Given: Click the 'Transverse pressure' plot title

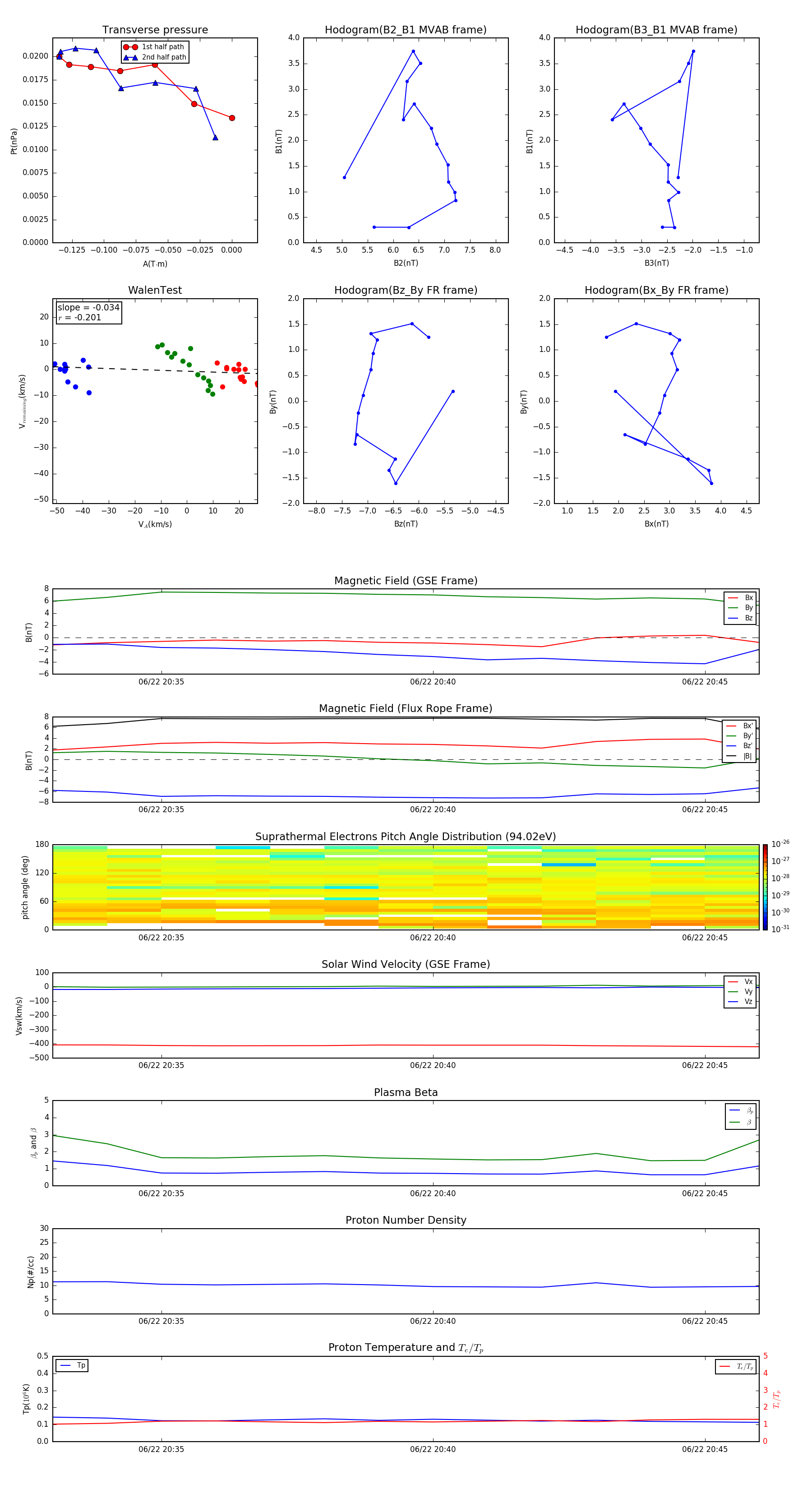Looking at the screenshot, I should (155, 30).
